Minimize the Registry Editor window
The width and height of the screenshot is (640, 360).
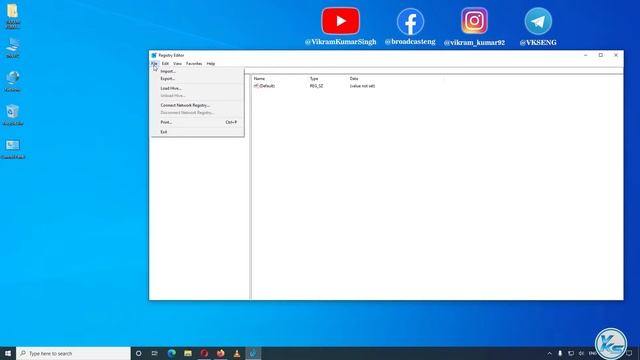586,55
